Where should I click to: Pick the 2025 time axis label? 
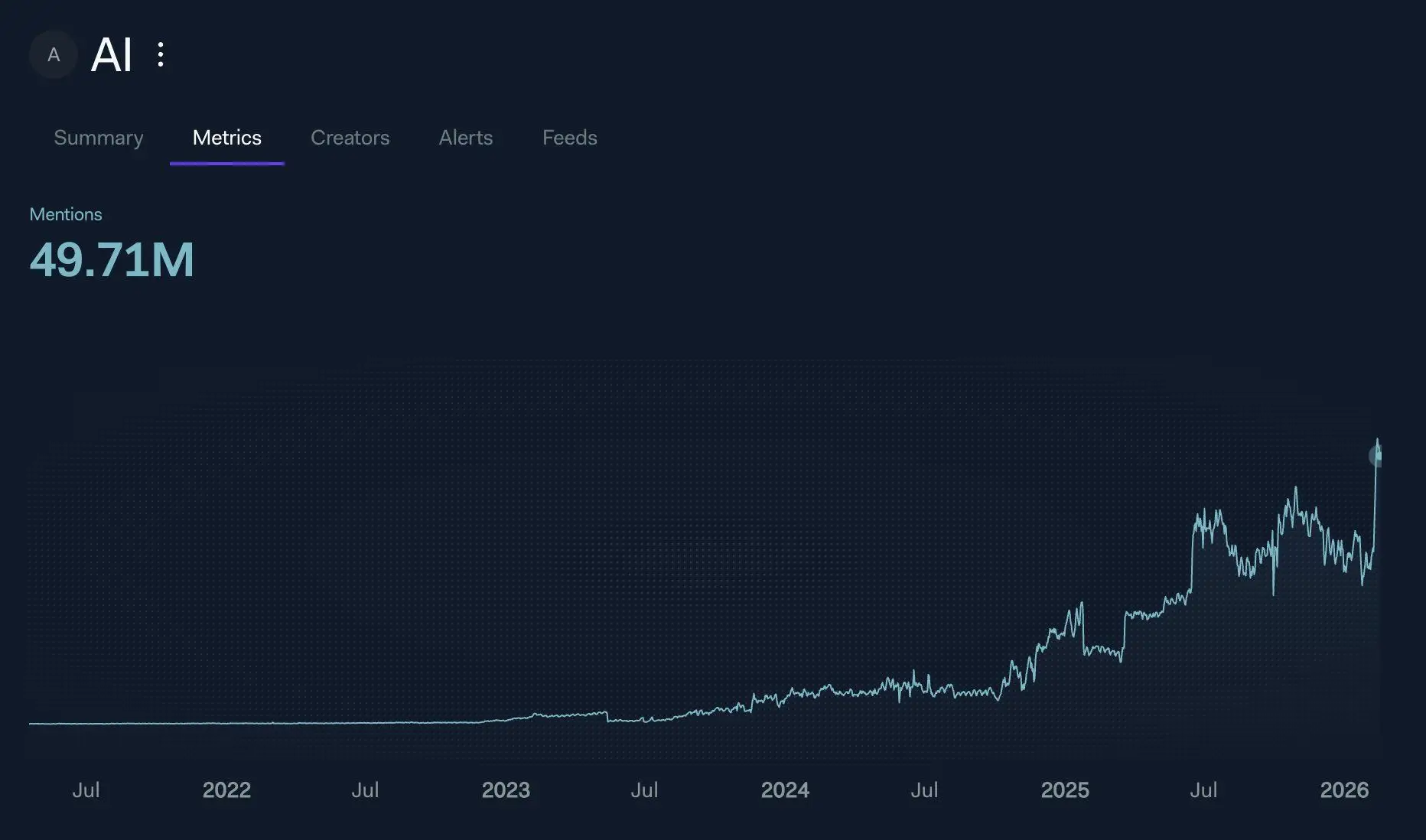pyautogui.click(x=1065, y=790)
